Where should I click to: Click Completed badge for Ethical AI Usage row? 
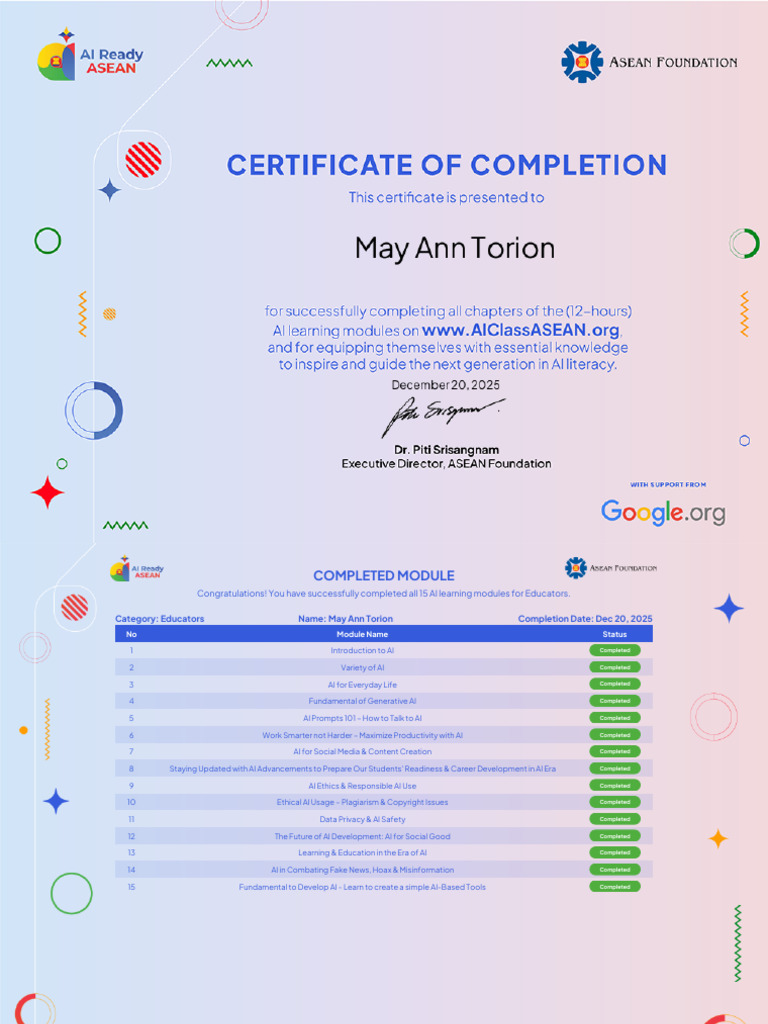coord(615,802)
